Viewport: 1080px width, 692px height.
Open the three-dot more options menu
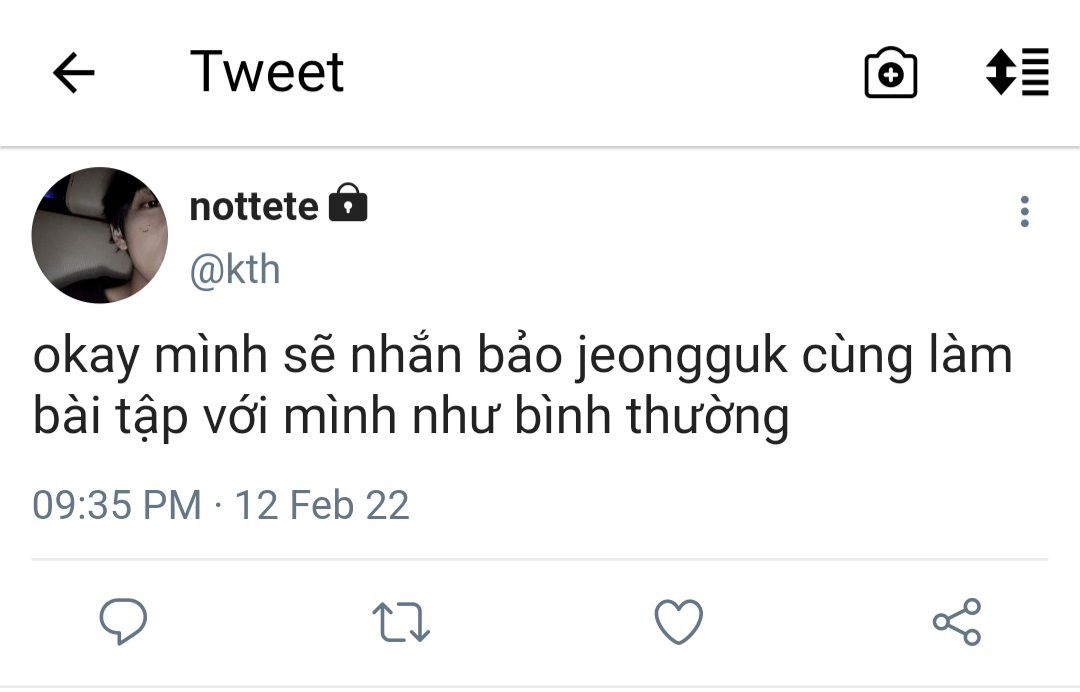click(x=1024, y=212)
